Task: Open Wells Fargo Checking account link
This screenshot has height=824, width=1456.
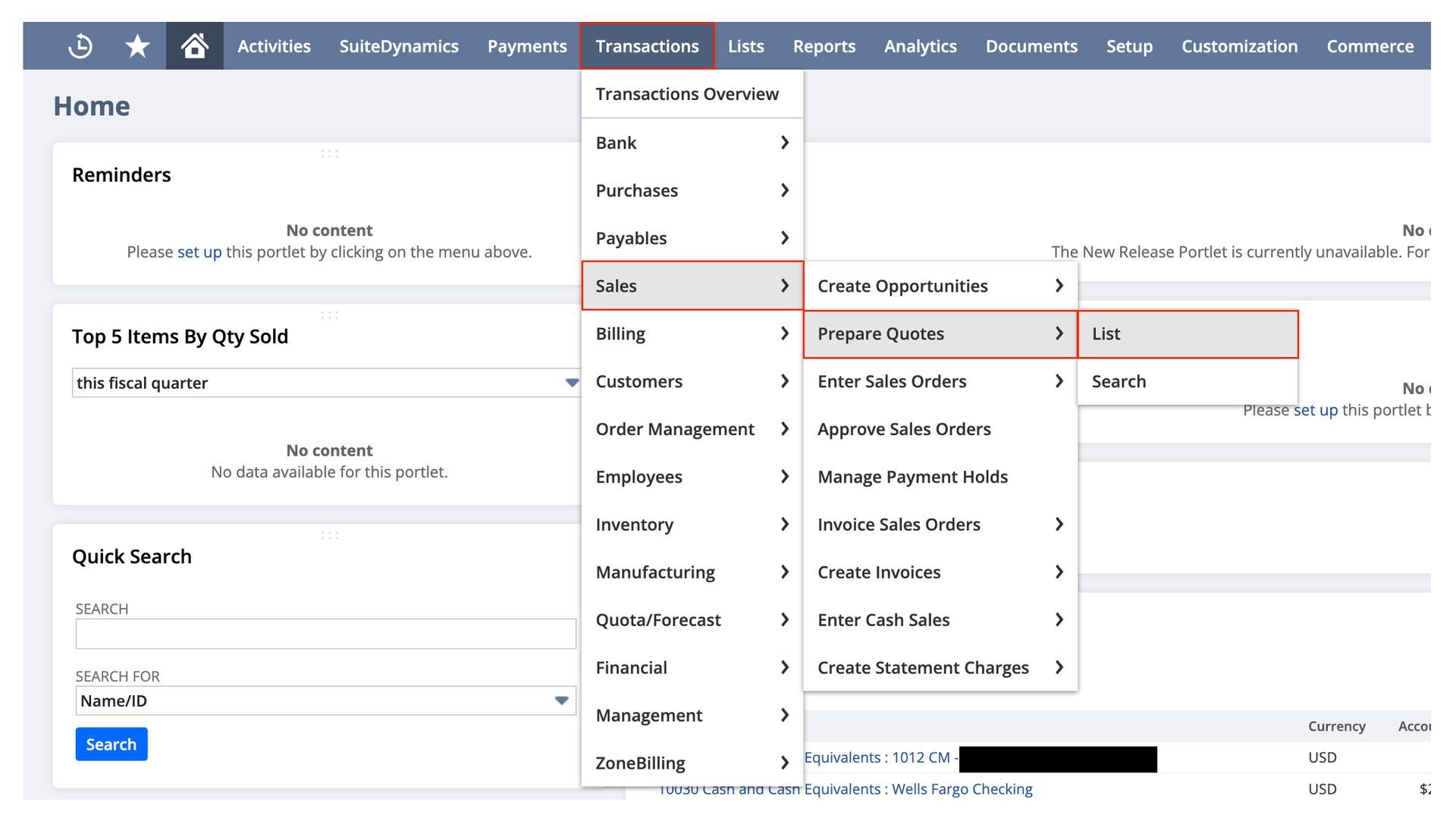Action: pos(846,789)
